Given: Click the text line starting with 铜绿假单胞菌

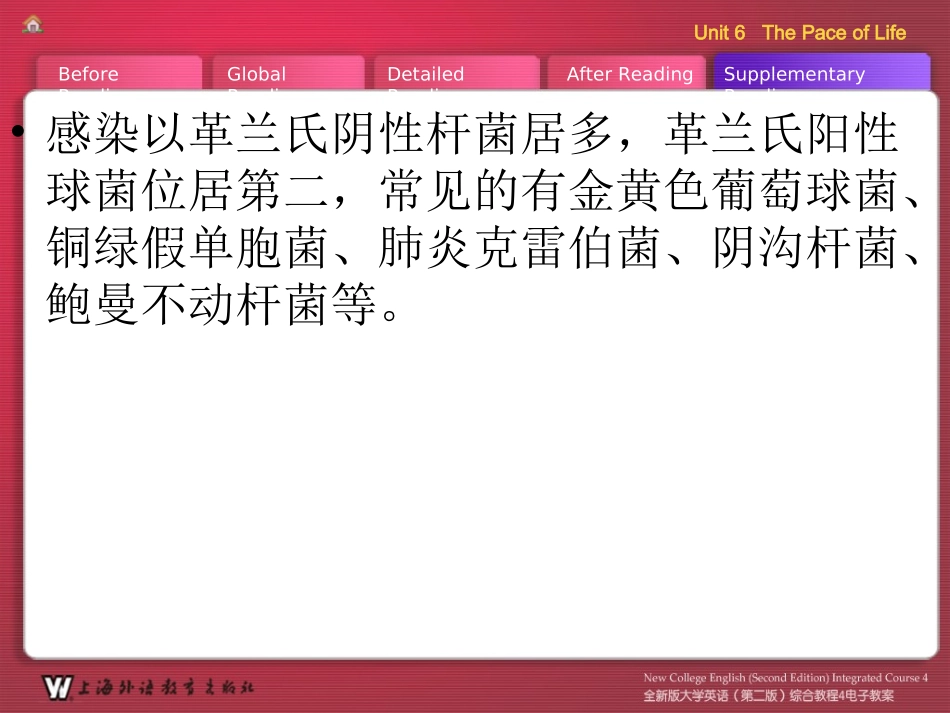Looking at the screenshot, I should pyautogui.click(x=483, y=247).
